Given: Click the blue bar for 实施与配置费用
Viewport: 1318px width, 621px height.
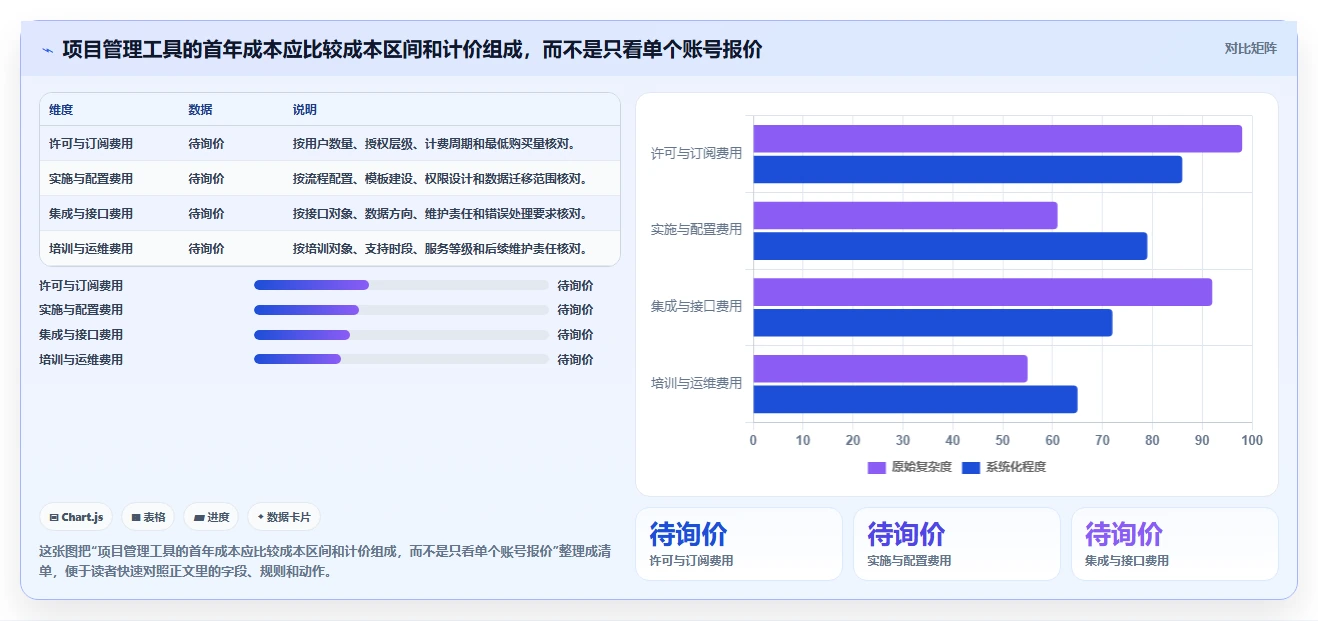Looking at the screenshot, I should tap(950, 246).
